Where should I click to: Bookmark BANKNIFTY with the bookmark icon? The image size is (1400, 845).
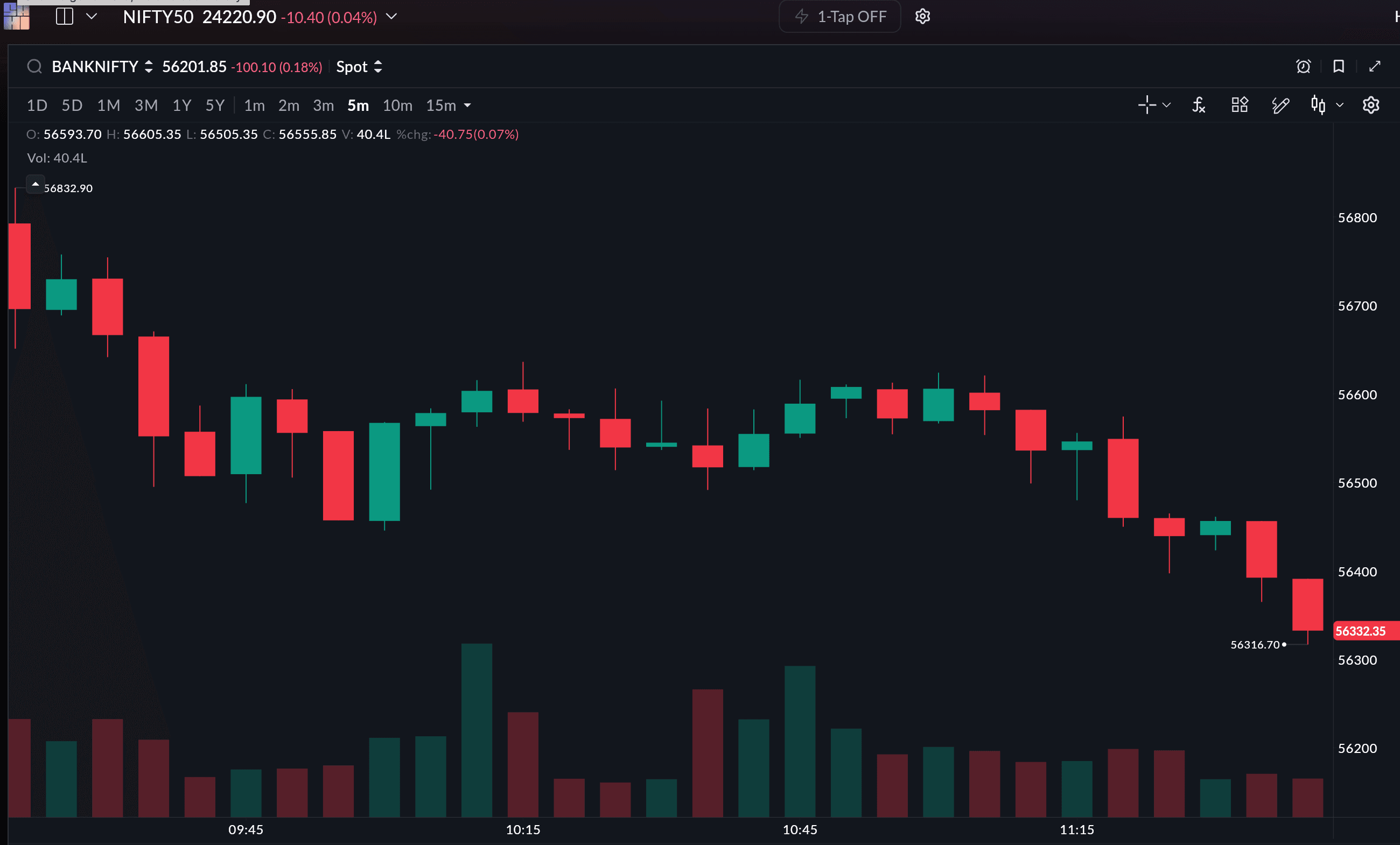pos(1339,66)
